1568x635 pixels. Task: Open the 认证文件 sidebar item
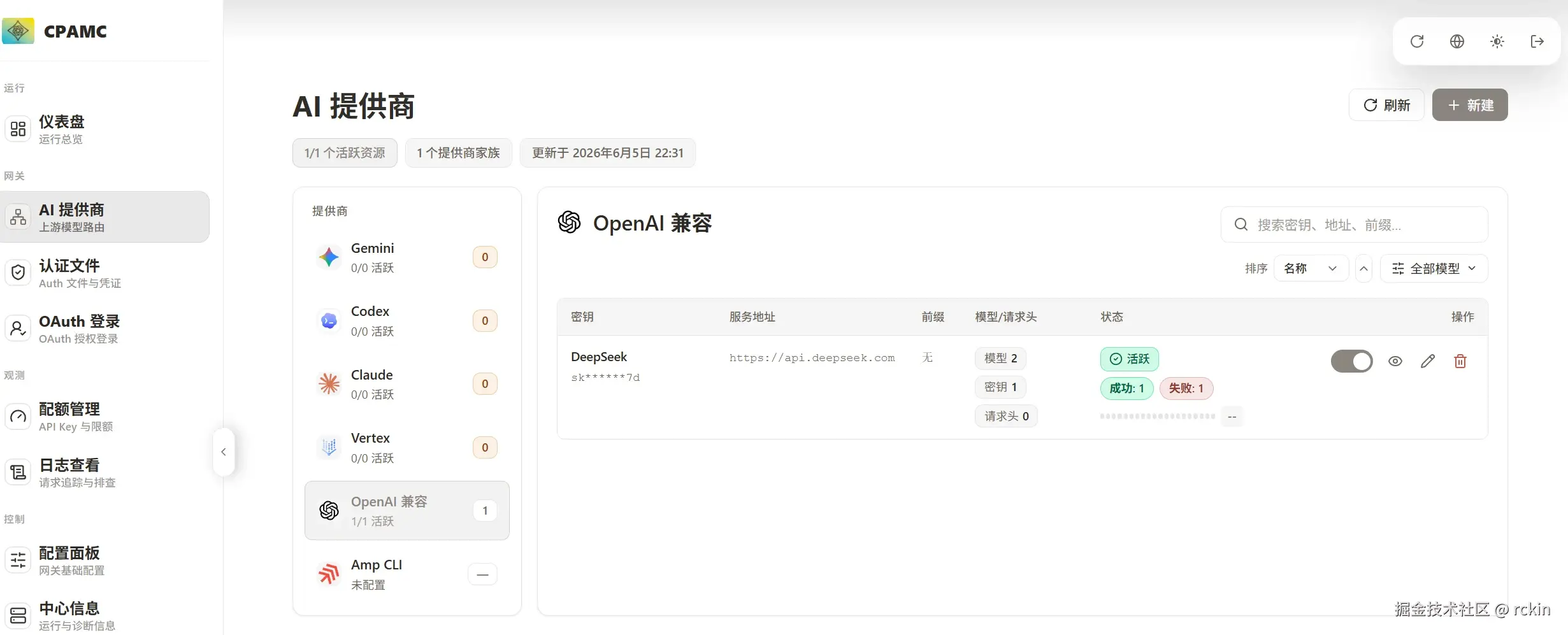(104, 273)
